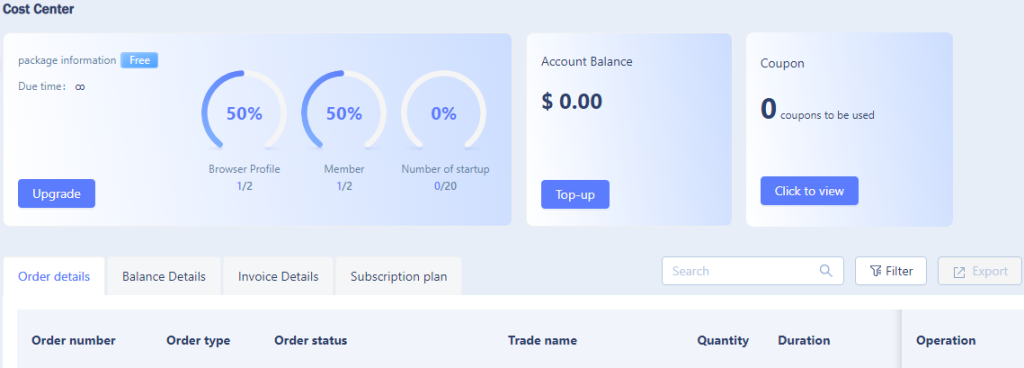
Task: Click the Filter funnel icon
Action: tap(876, 271)
